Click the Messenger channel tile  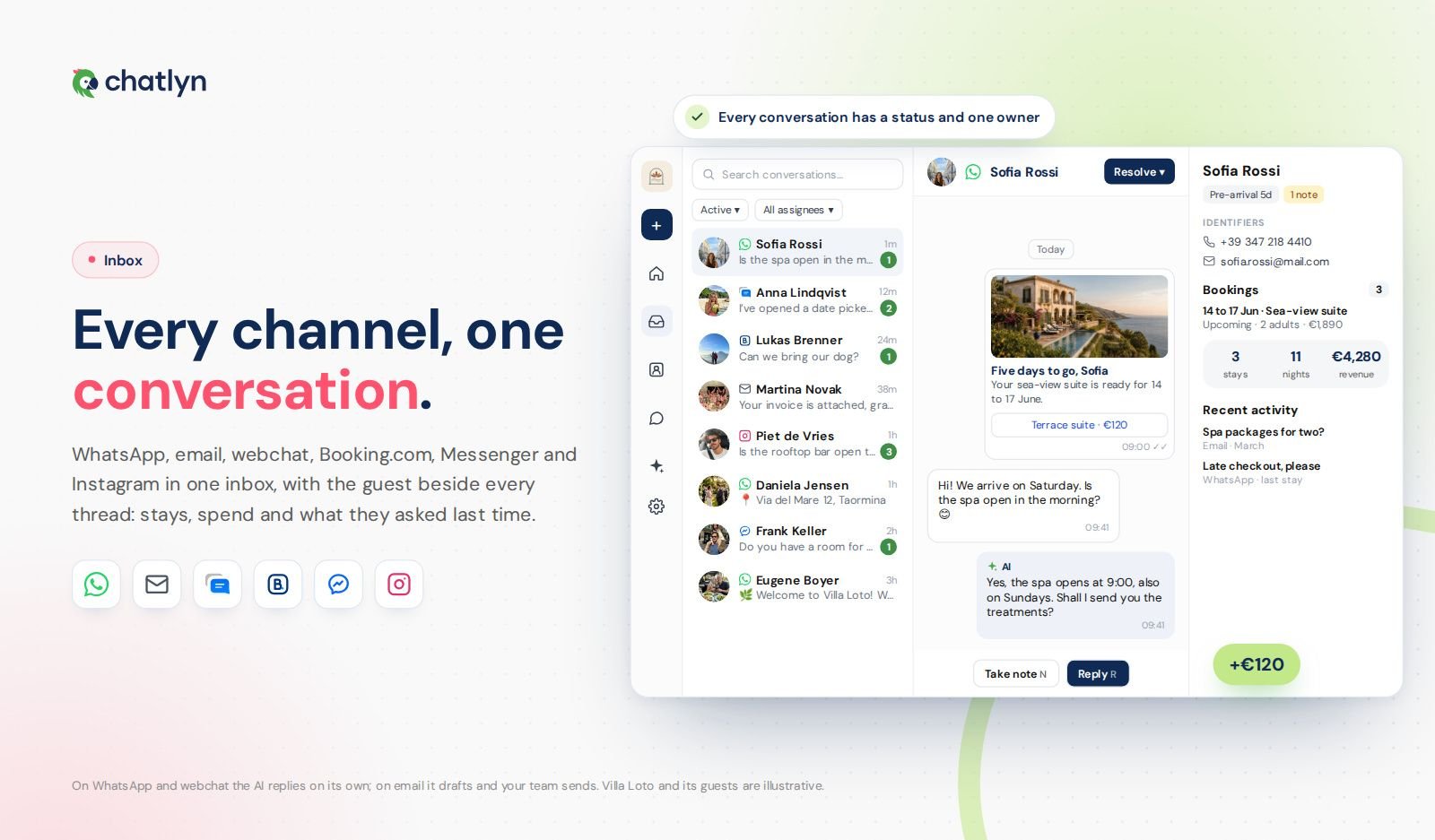pos(338,585)
